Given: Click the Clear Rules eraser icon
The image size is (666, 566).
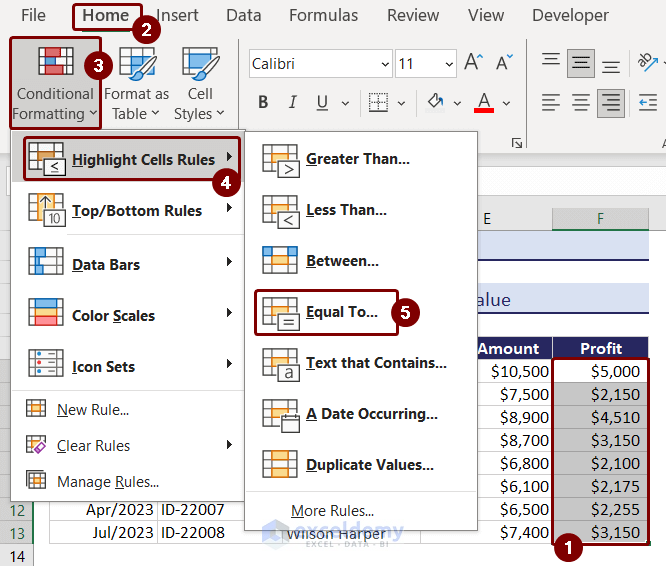Looking at the screenshot, I should [x=36, y=445].
